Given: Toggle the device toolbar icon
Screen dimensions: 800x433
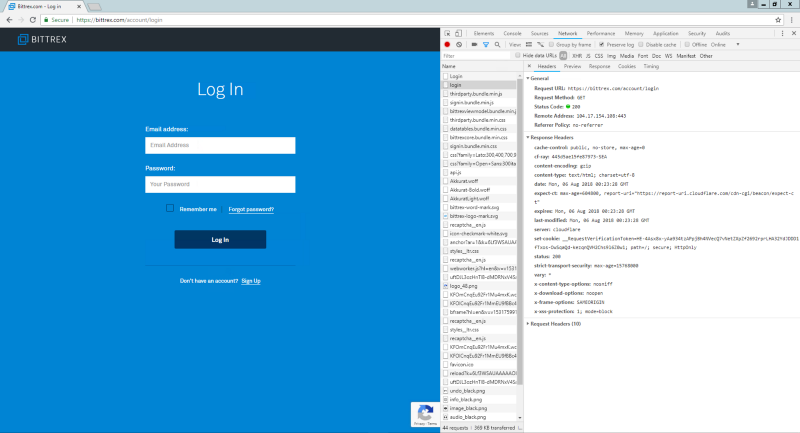Looking at the screenshot, I should coord(458,34).
